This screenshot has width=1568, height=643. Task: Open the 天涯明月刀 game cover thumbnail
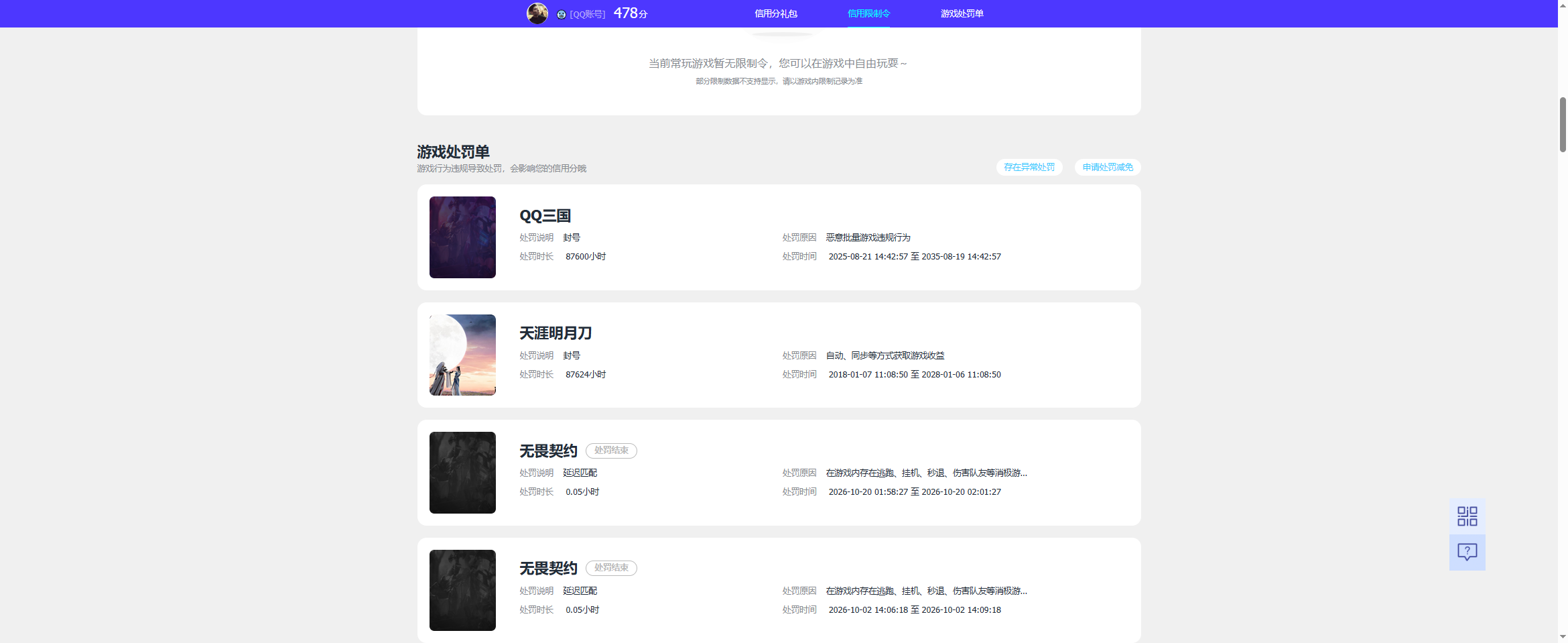click(x=462, y=355)
